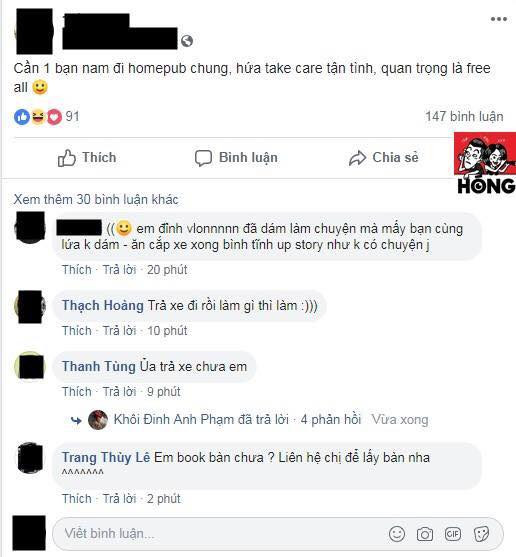Open Thạch Hoàng's profile name
The height and width of the screenshot is (557, 516).
103,305
